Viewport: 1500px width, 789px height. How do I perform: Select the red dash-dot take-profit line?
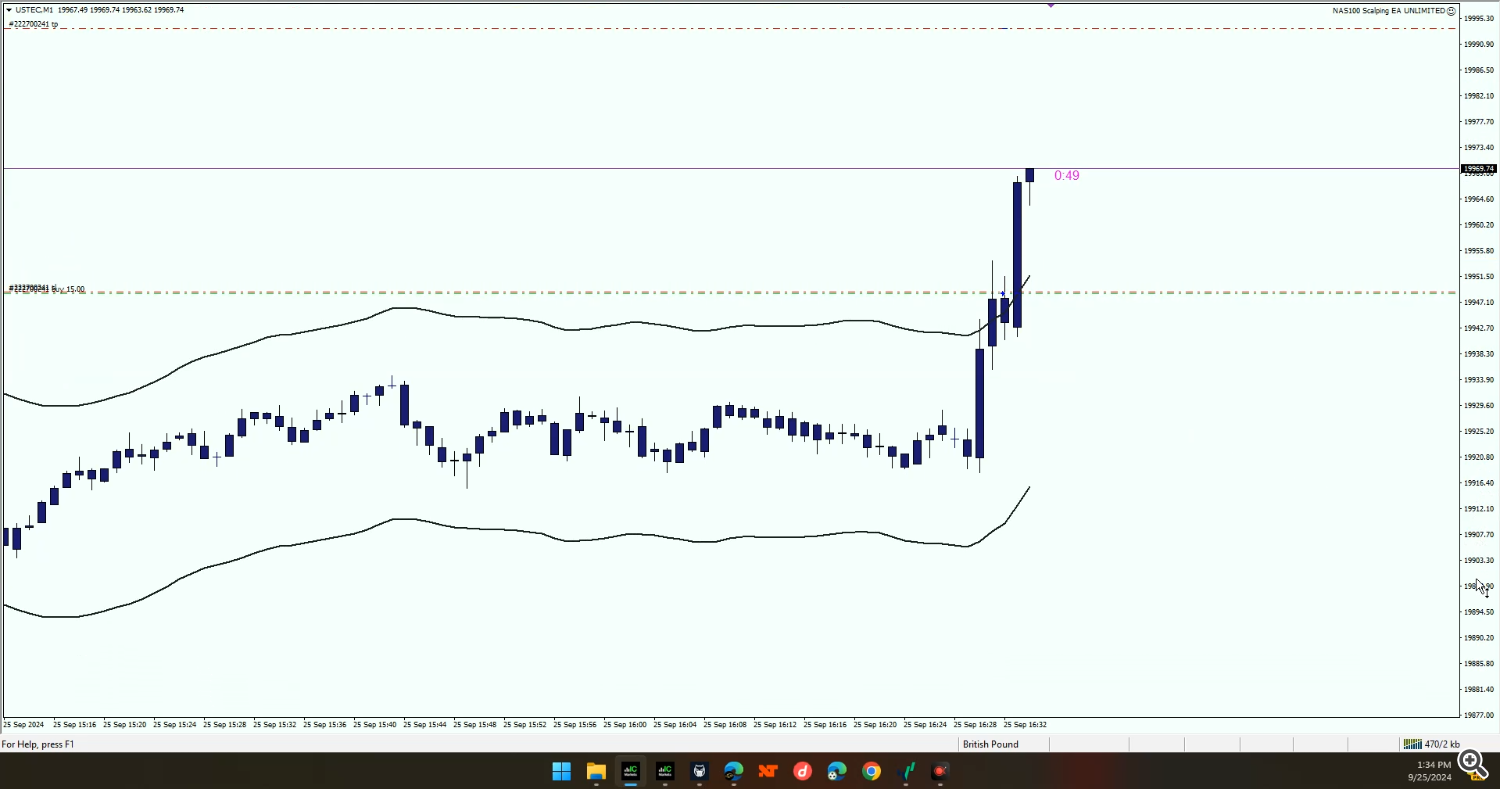click(x=730, y=28)
